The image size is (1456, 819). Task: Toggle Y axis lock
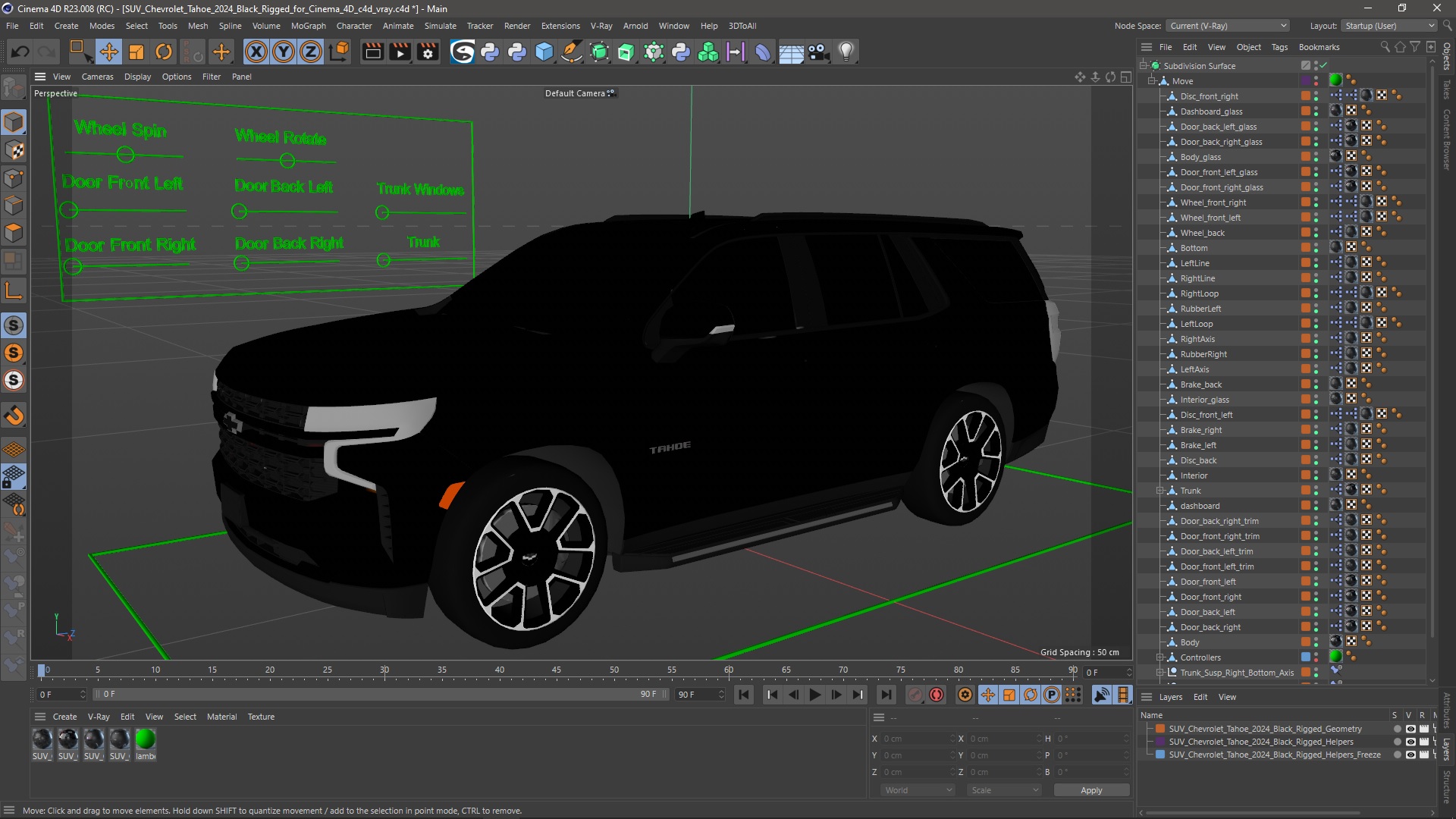pyautogui.click(x=284, y=52)
